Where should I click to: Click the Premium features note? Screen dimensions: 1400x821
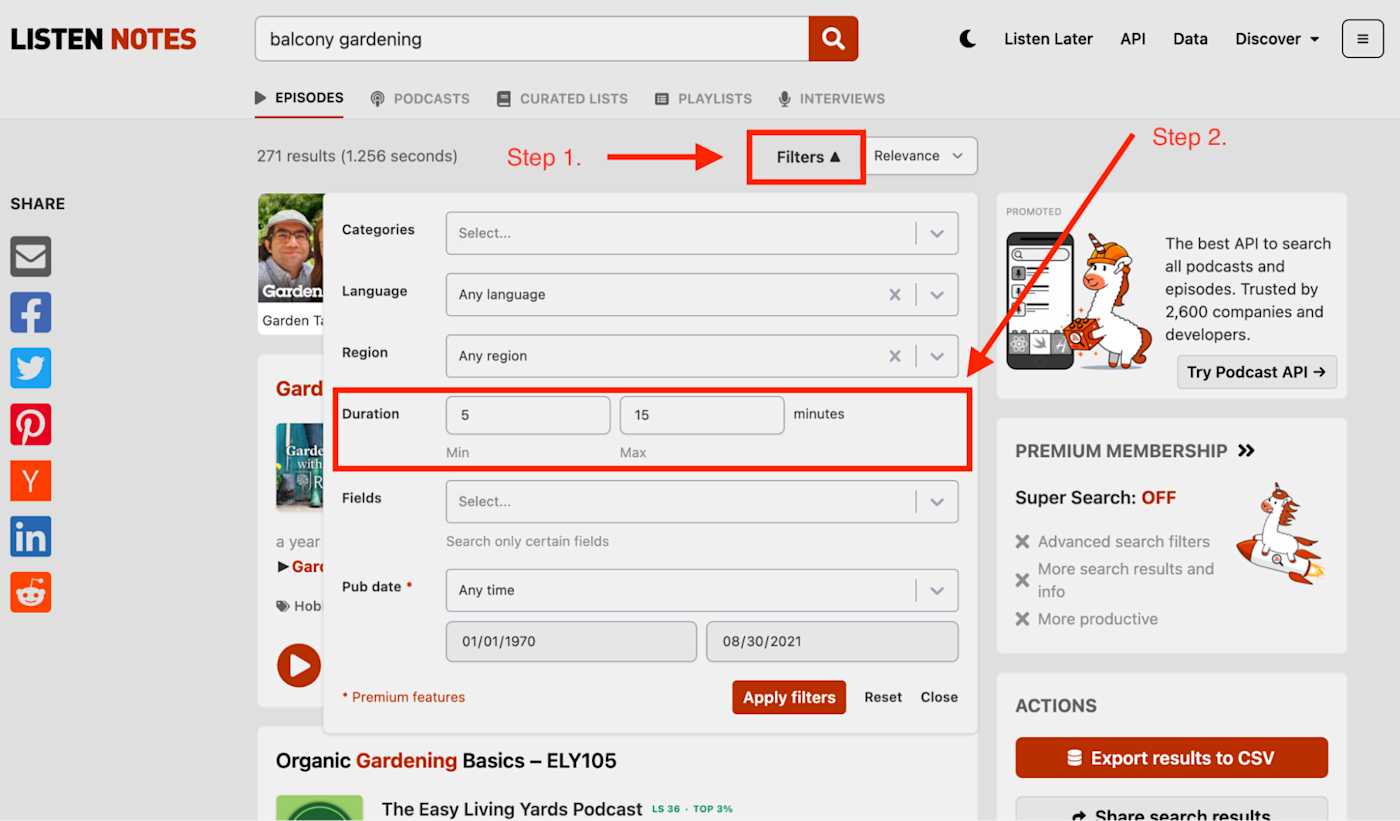coord(404,698)
